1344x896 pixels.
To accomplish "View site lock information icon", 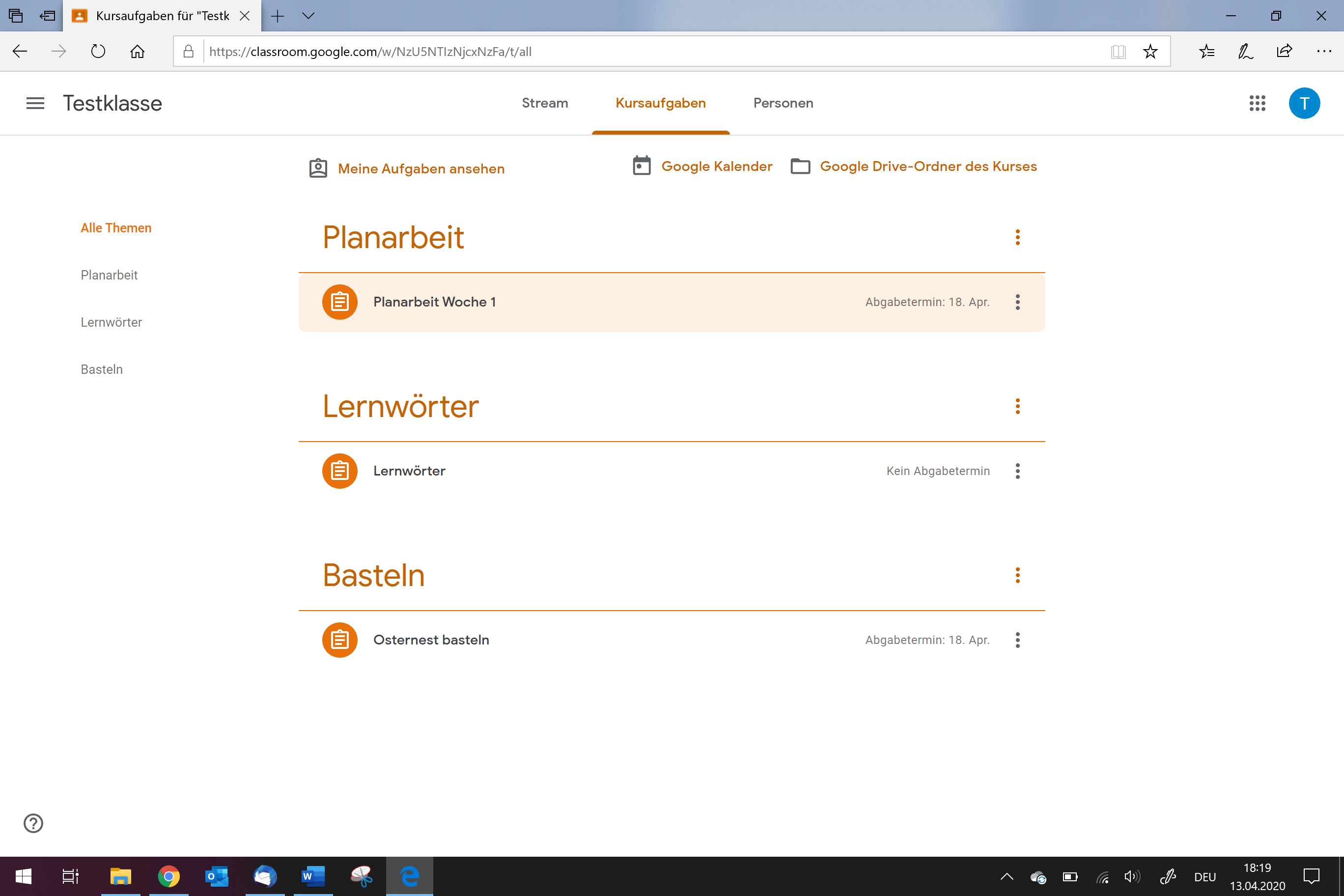I will point(188,52).
